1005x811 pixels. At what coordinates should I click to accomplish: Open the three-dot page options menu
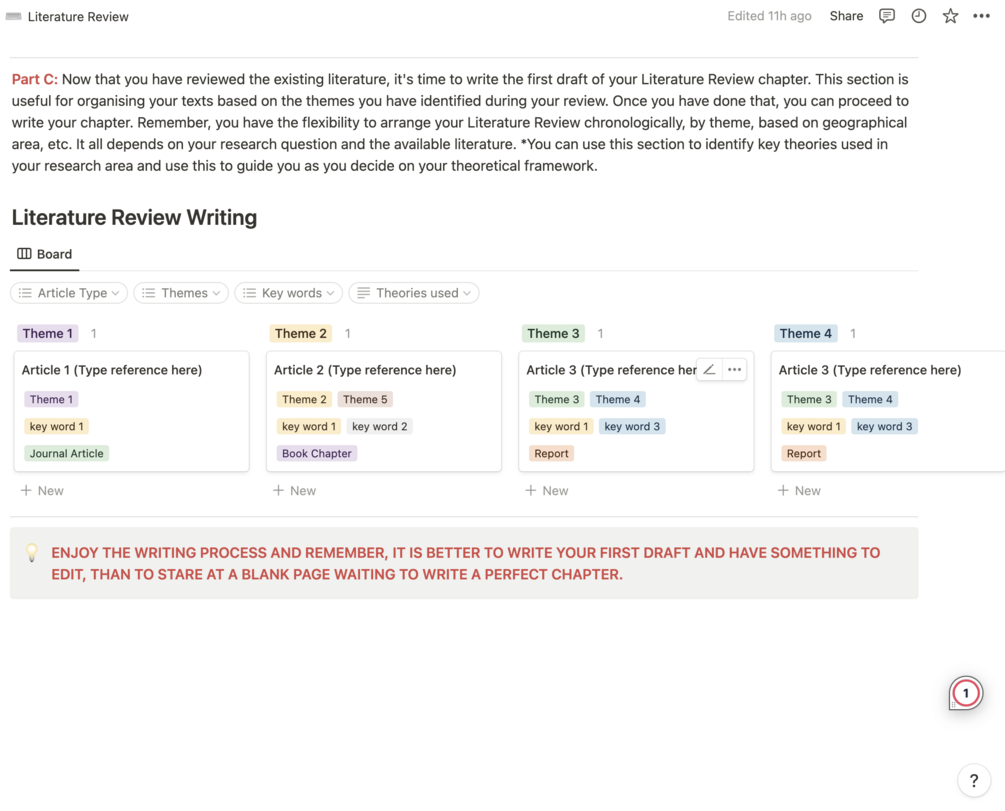[x=981, y=16]
